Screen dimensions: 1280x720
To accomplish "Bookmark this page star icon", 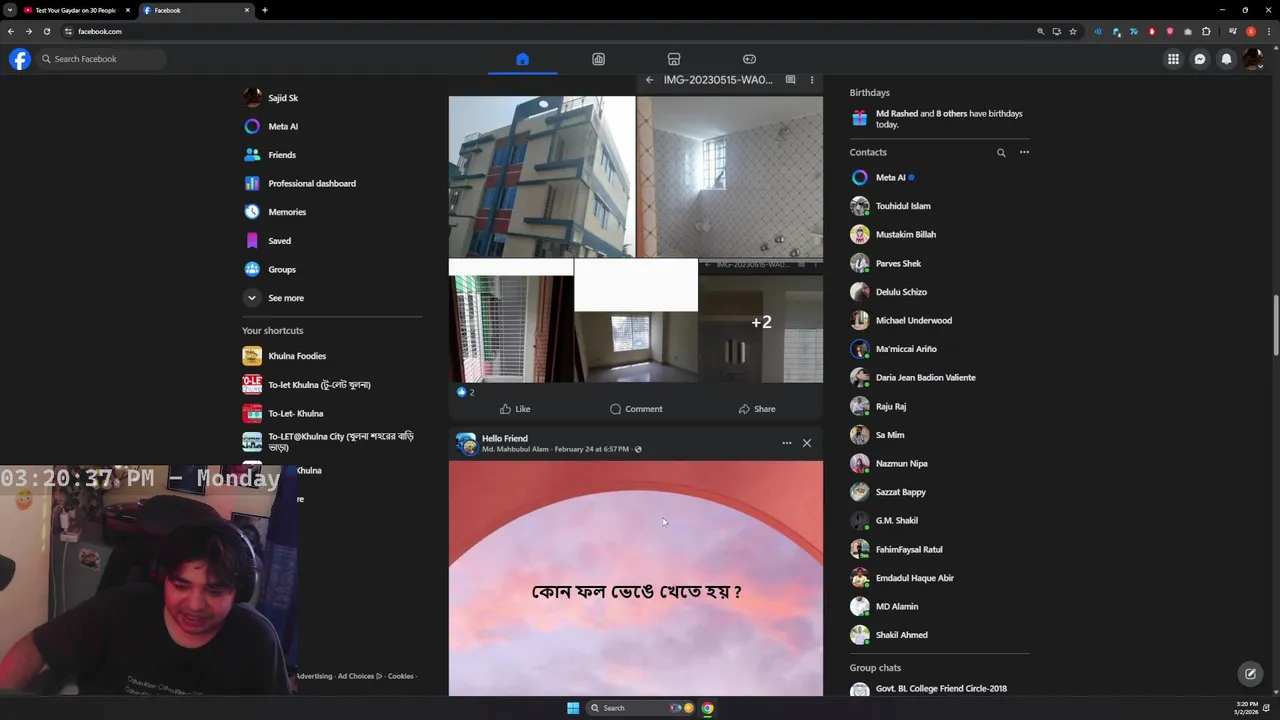I will click(1073, 31).
